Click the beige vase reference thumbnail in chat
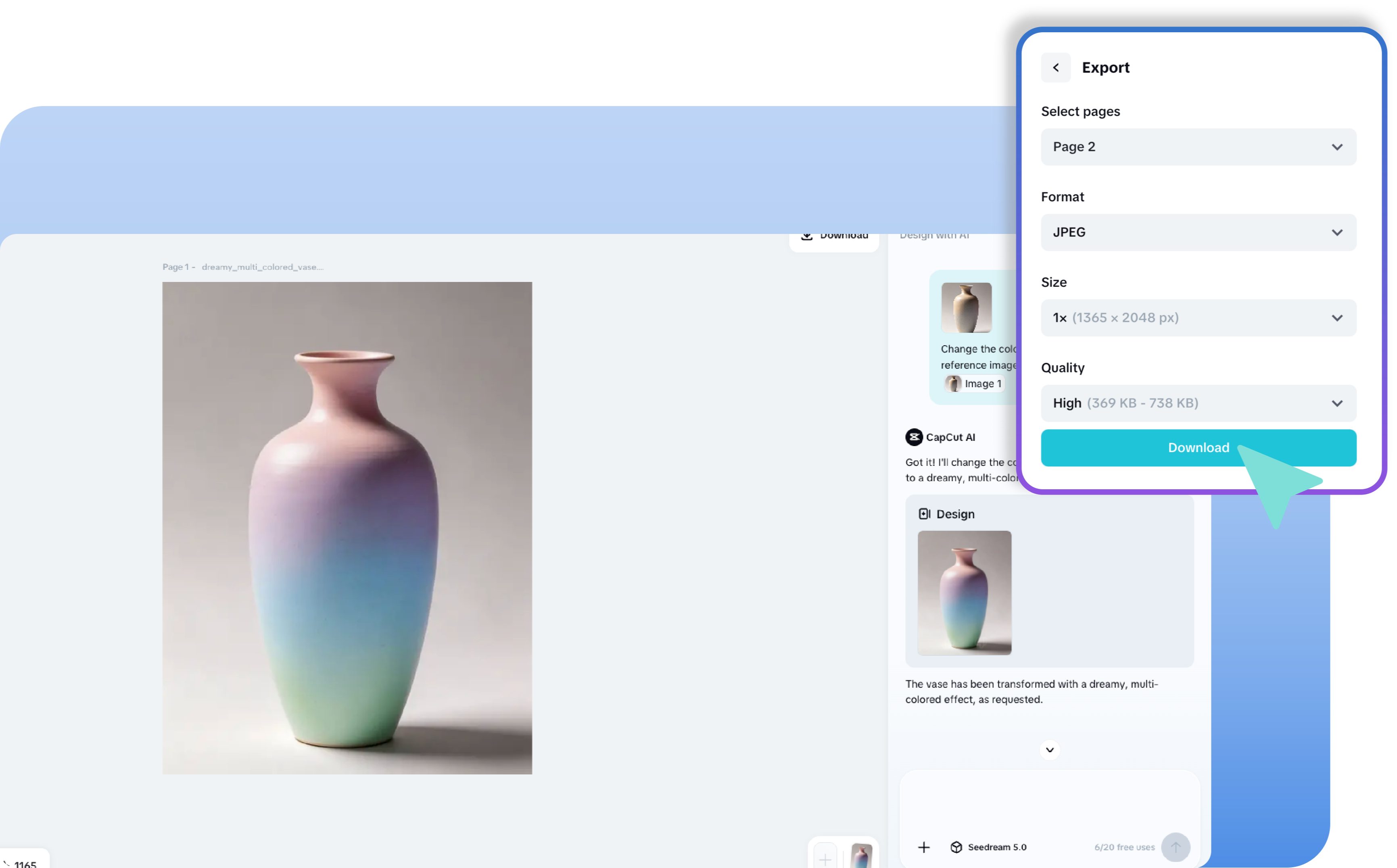The width and height of the screenshot is (1397, 868). pos(966,308)
